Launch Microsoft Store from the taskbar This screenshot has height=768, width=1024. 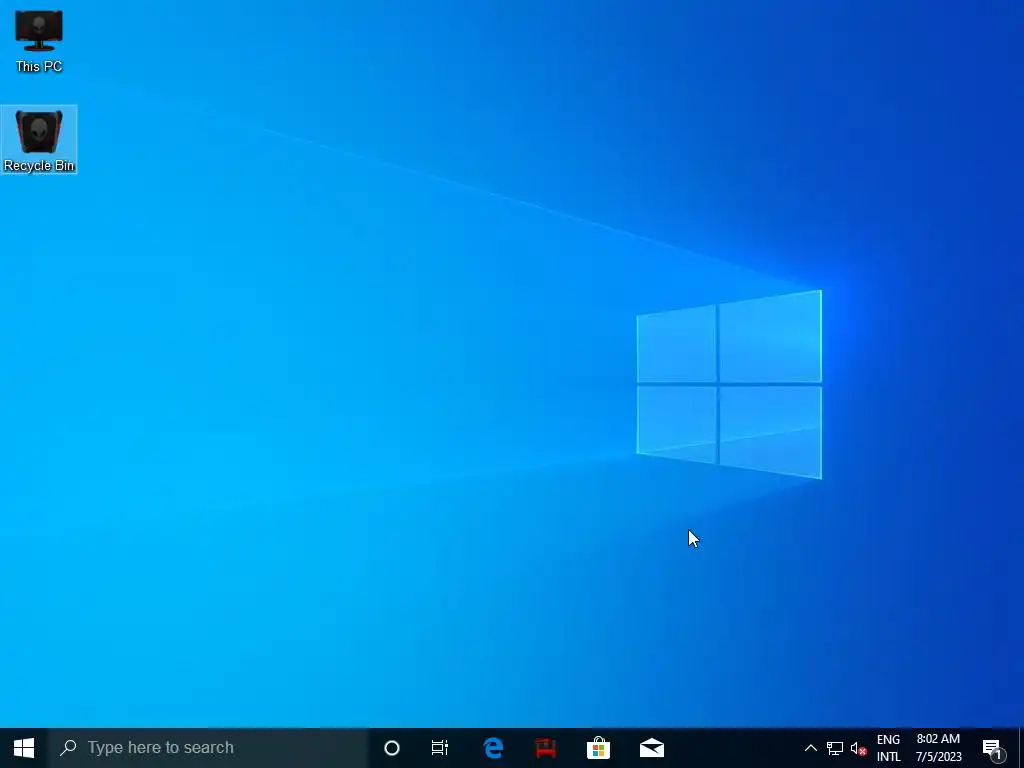point(598,748)
